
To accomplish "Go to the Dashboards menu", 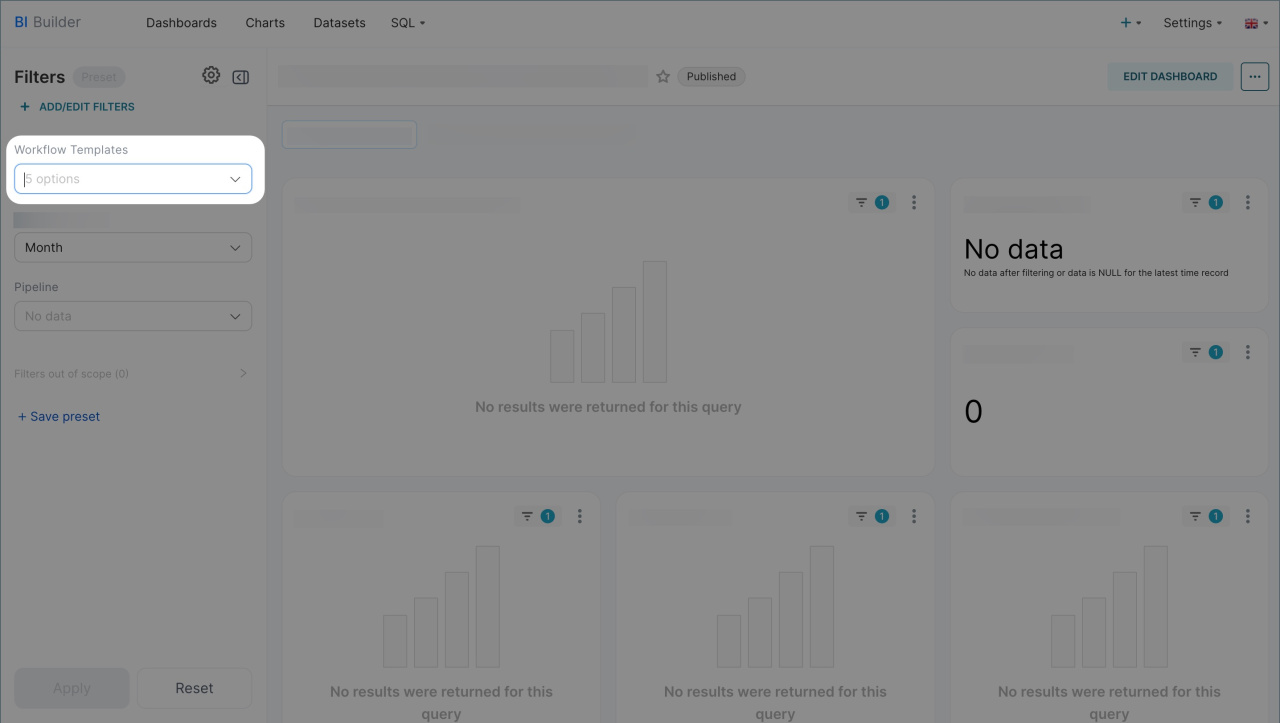I will coord(181,23).
